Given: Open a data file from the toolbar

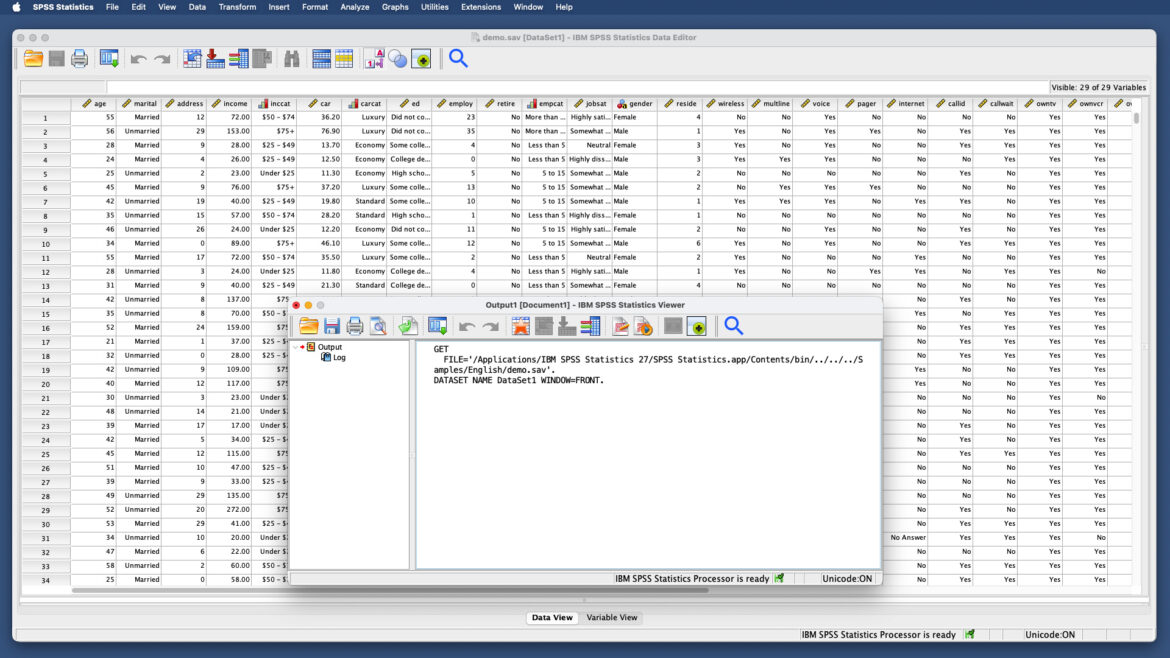Looking at the screenshot, I should coord(32,58).
